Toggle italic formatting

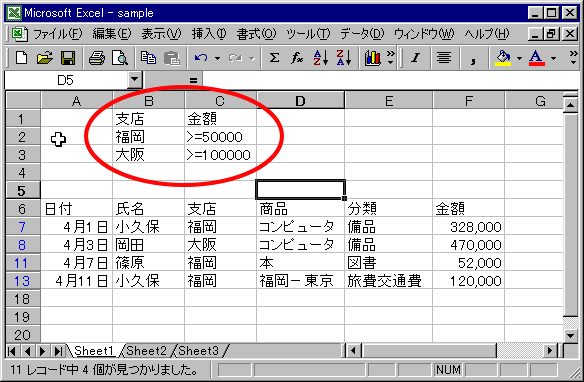pyautogui.click(x=416, y=58)
